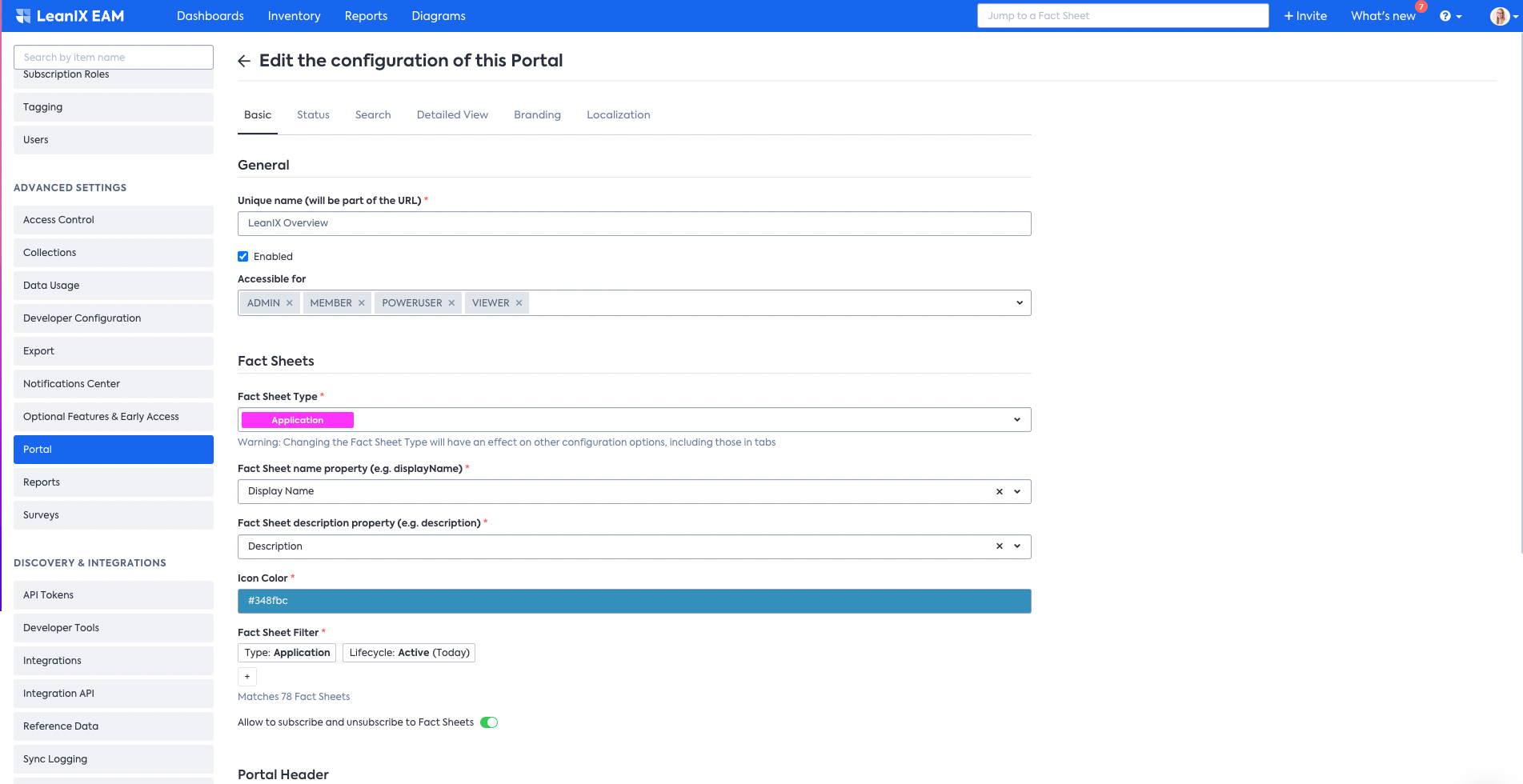This screenshot has width=1523, height=784.
Task: Click the Matches 78 Fact Sheets text
Action: pos(294,697)
